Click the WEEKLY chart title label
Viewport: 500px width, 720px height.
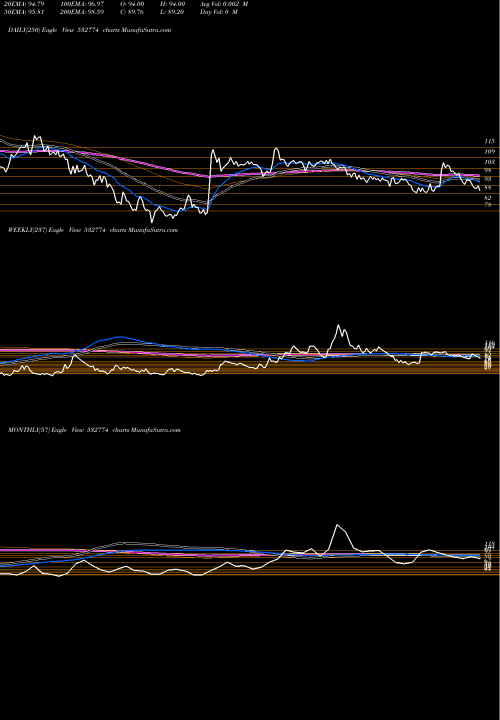(93, 230)
